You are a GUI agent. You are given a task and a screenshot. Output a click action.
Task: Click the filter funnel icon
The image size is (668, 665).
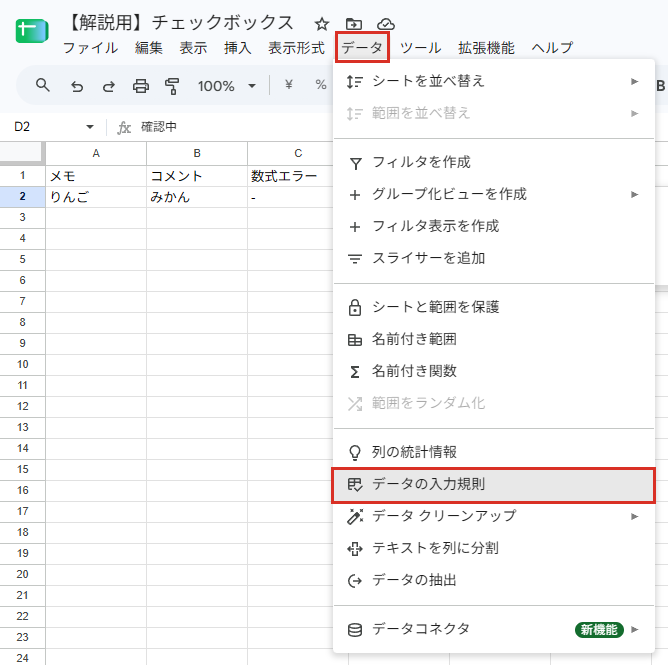tap(355, 163)
